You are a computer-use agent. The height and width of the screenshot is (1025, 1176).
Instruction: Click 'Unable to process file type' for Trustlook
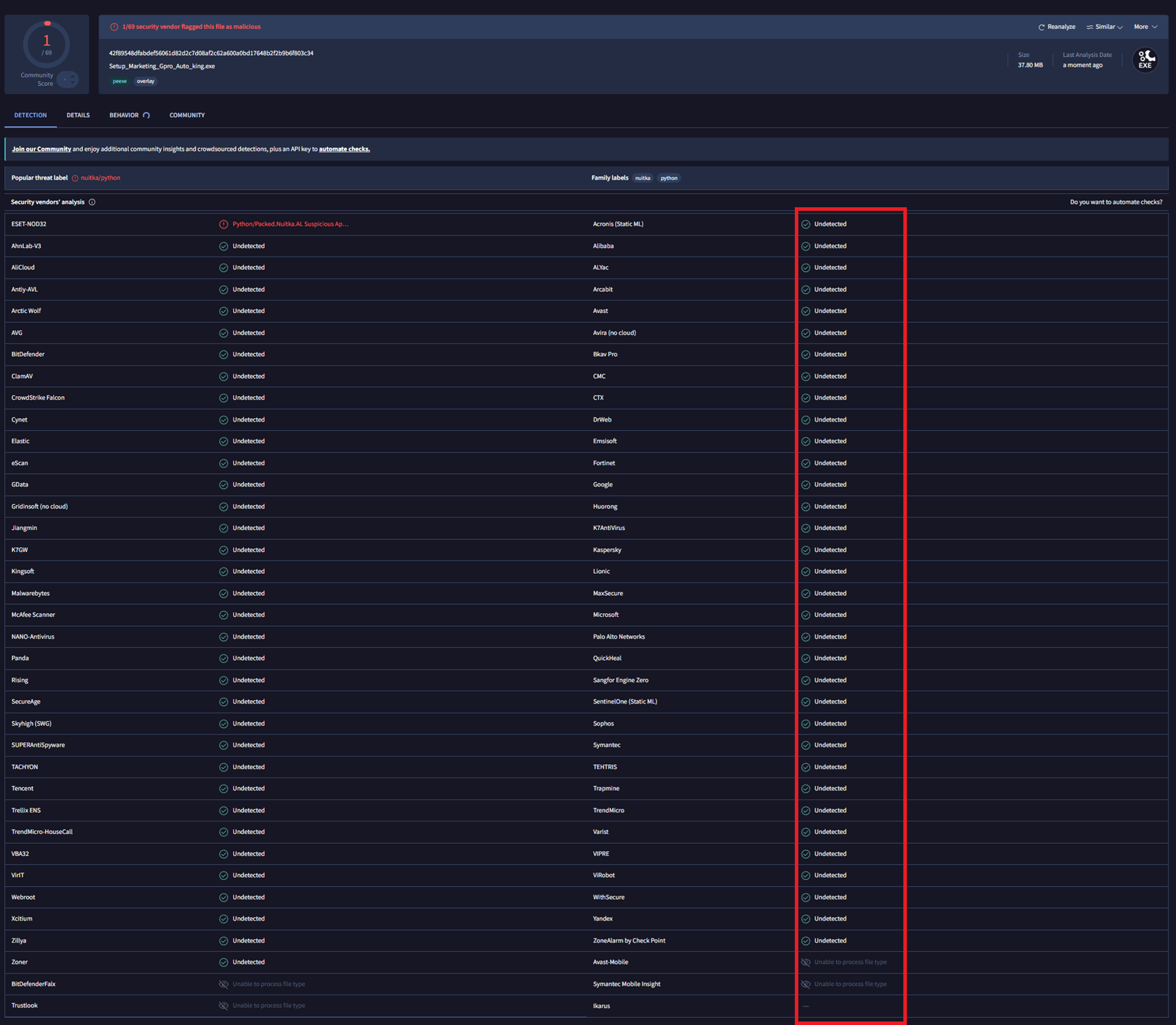(268, 1006)
